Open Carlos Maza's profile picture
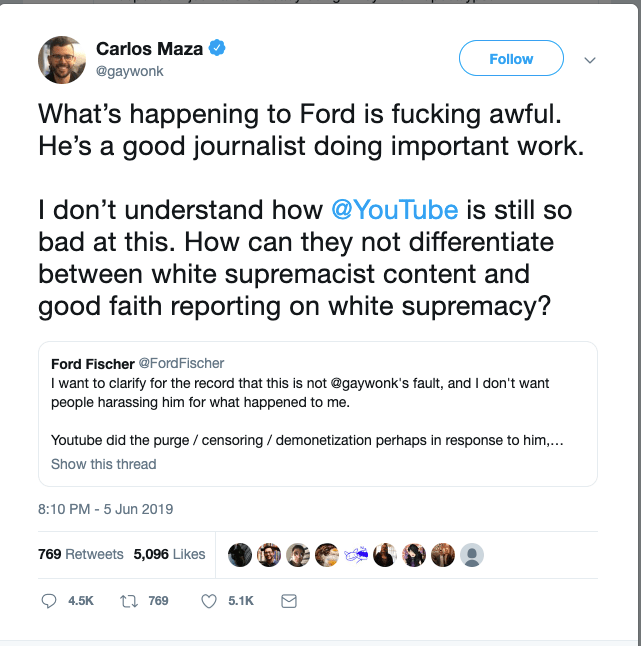The height and width of the screenshot is (646, 641). tap(62, 60)
